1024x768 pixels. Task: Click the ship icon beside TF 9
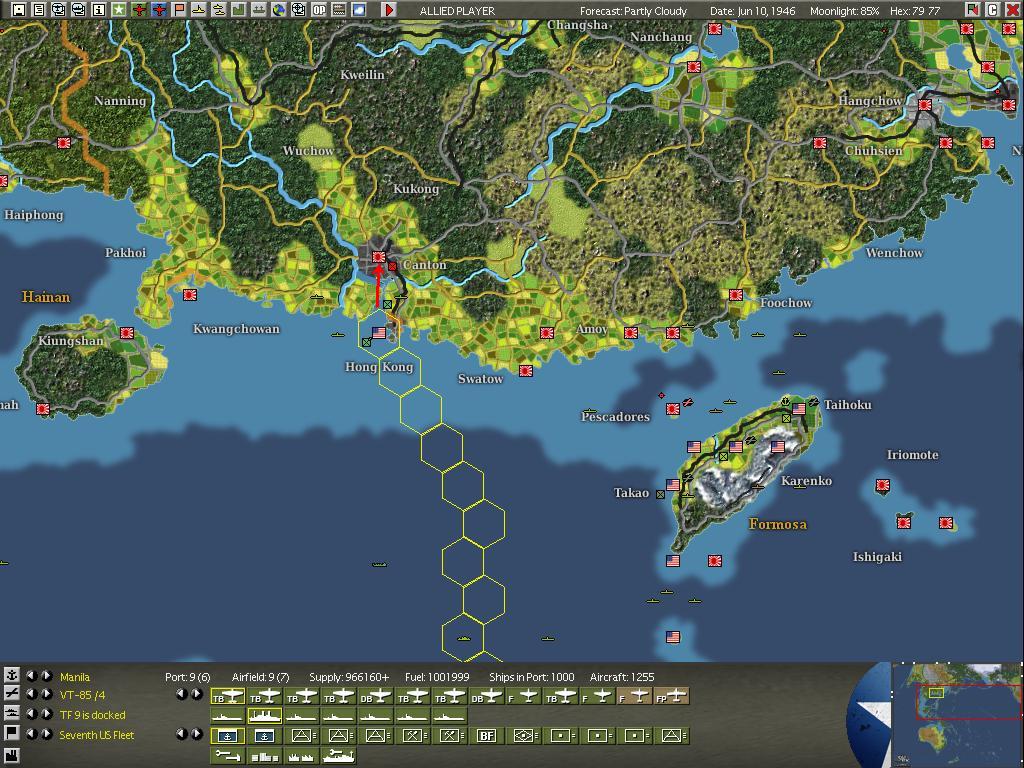(x=11, y=713)
